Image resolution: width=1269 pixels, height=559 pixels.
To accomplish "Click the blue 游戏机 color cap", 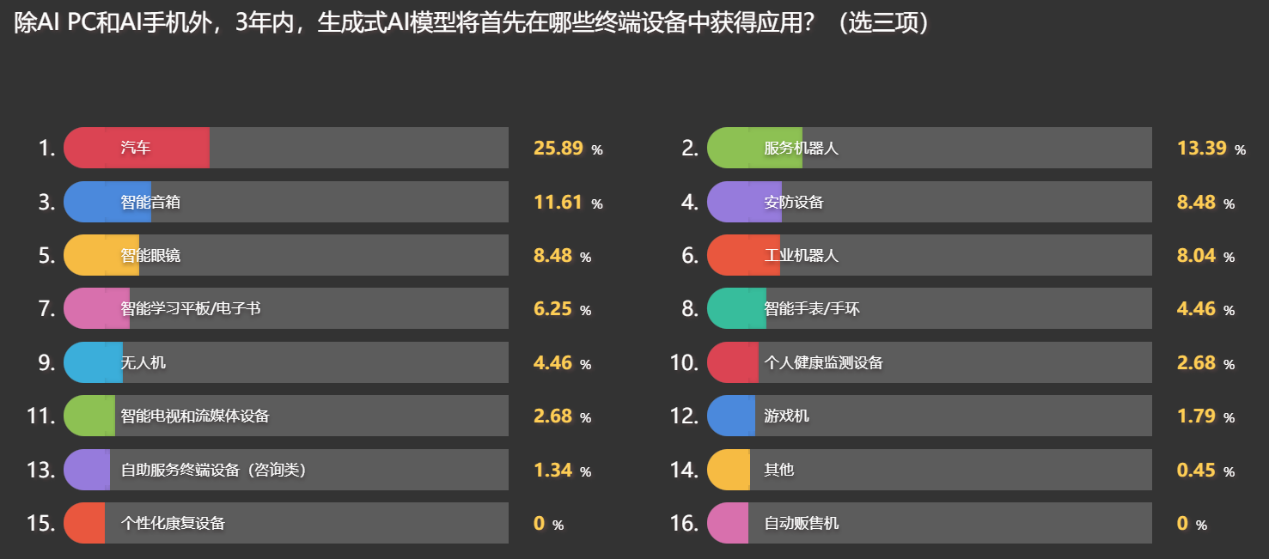I will 731,416.
